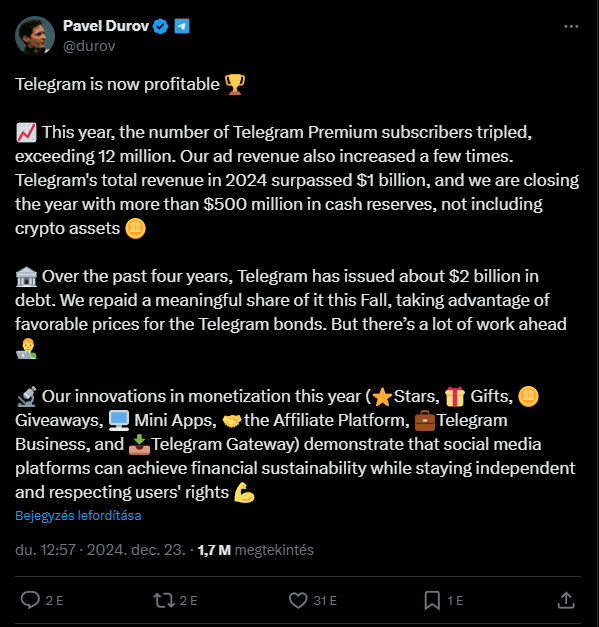Translate post via Bejegyzés lefordítása link
Image resolution: width=599 pixels, height=627 pixels.
tap(78, 515)
